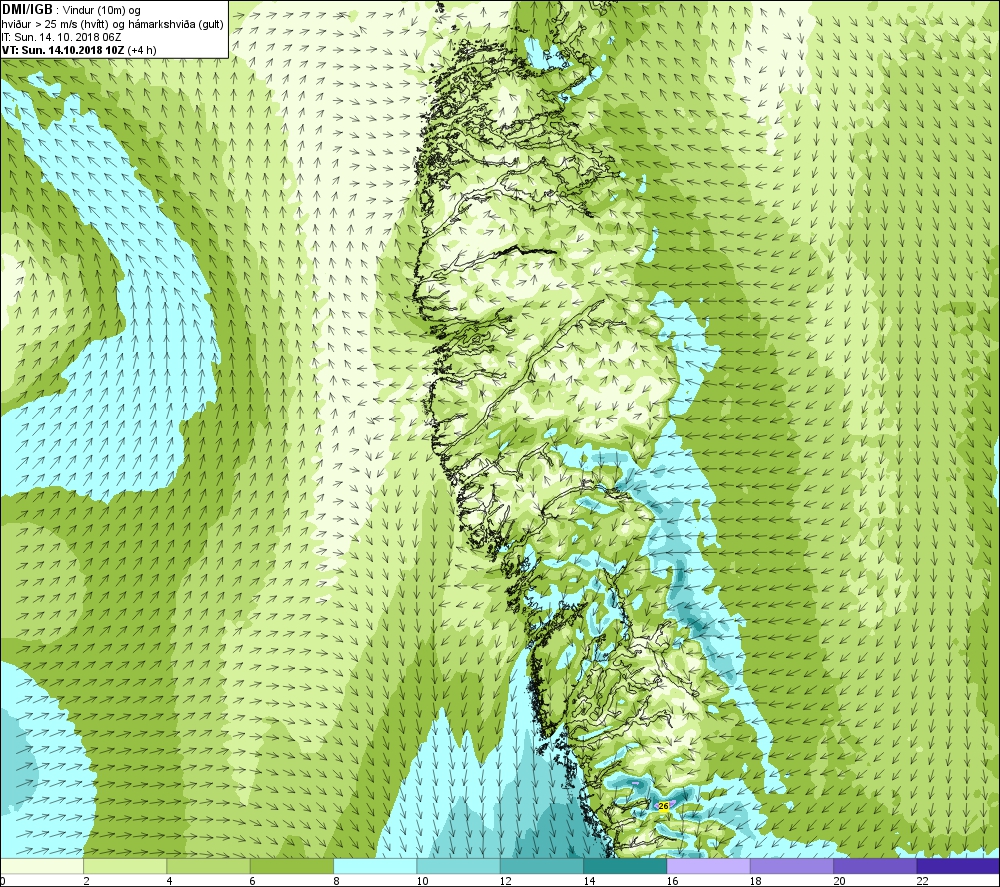Click the legend scale label '12'
This screenshot has height=887, width=1000.
pos(506,881)
